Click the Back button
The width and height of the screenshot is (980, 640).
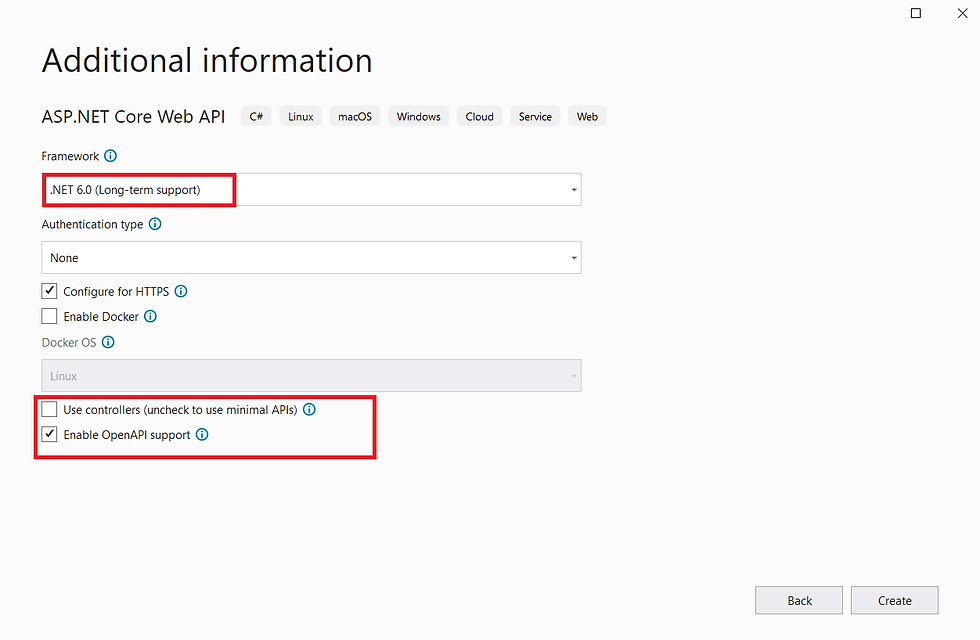(x=799, y=600)
